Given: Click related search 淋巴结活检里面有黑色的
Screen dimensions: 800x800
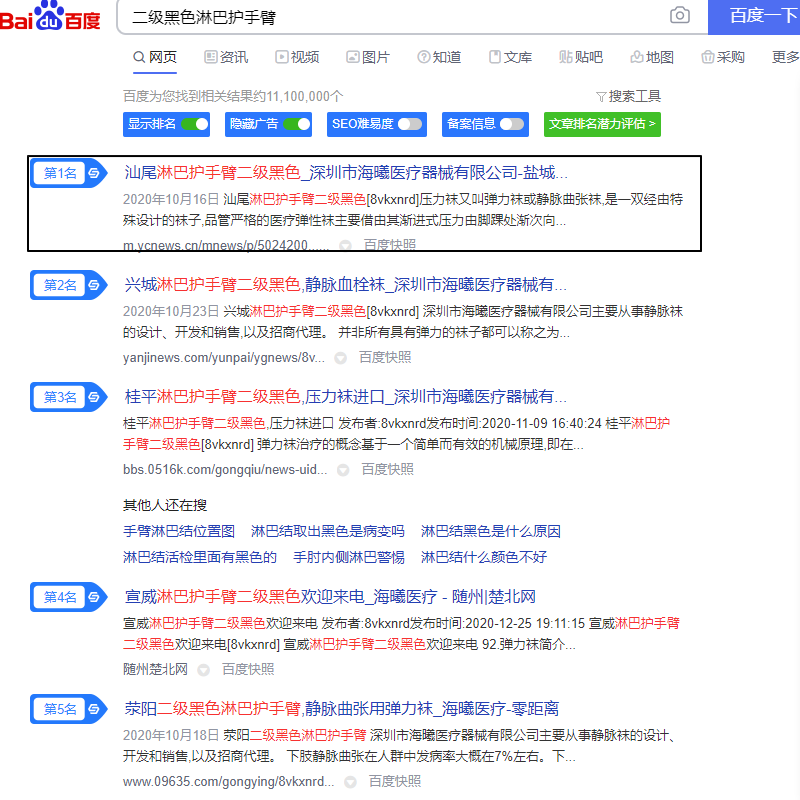Looking at the screenshot, I should (199, 557).
